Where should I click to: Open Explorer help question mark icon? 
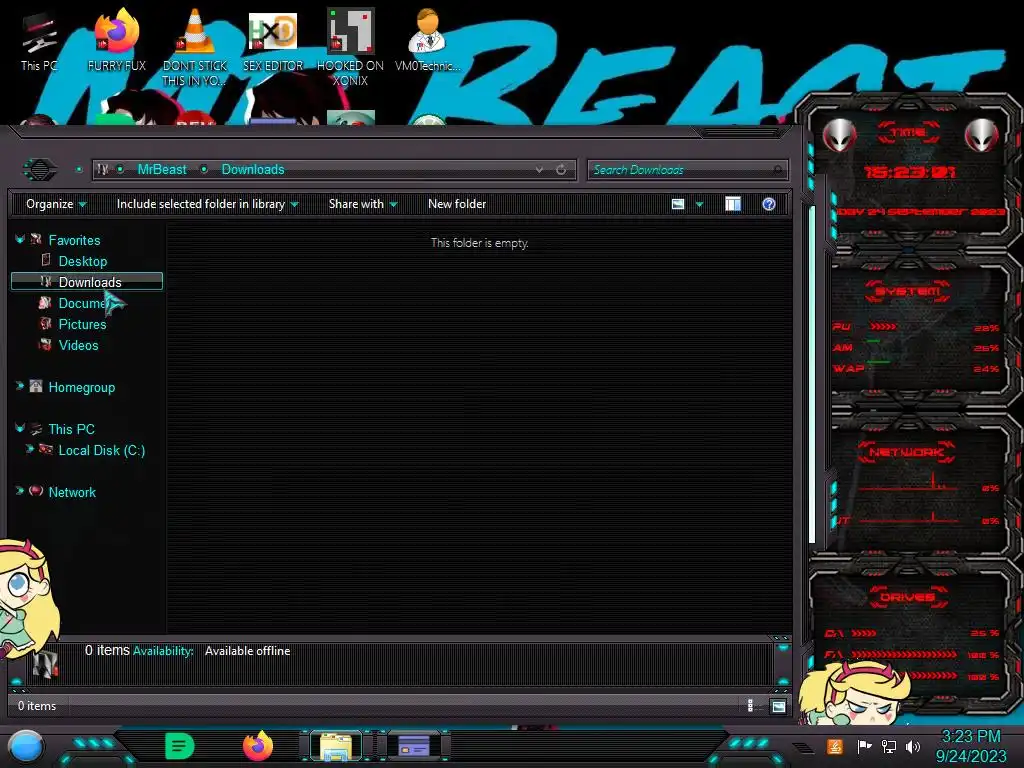[x=769, y=204]
